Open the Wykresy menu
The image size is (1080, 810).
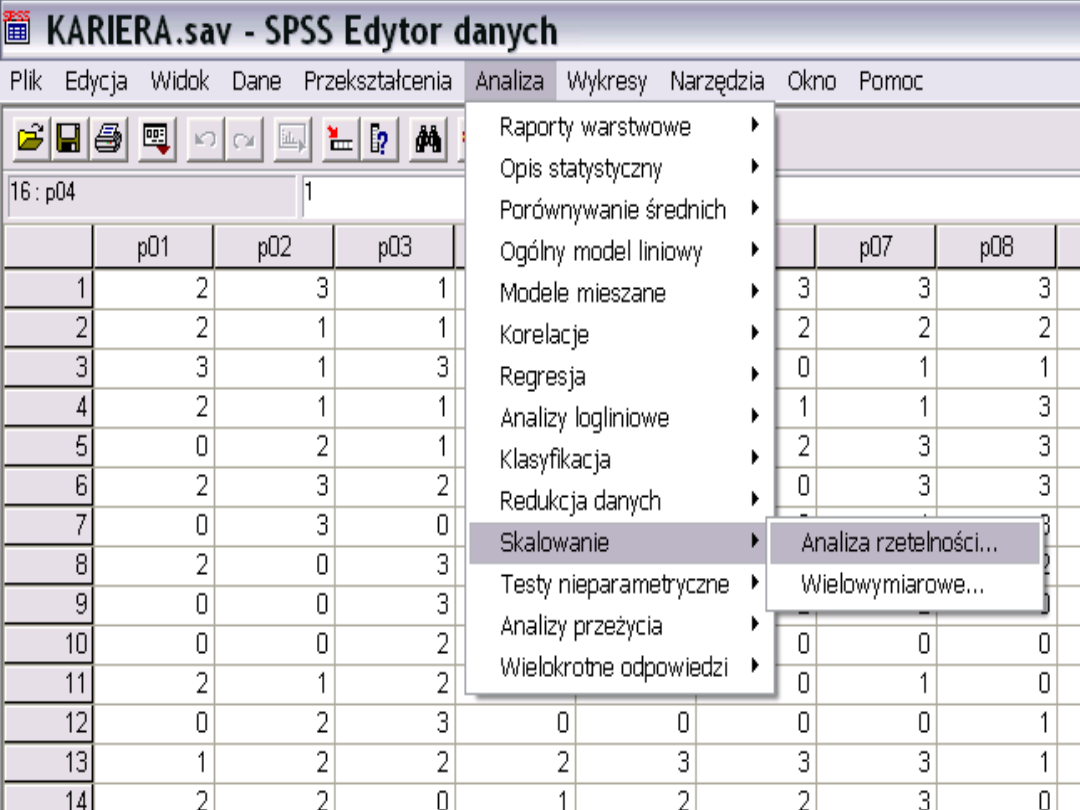coord(606,81)
